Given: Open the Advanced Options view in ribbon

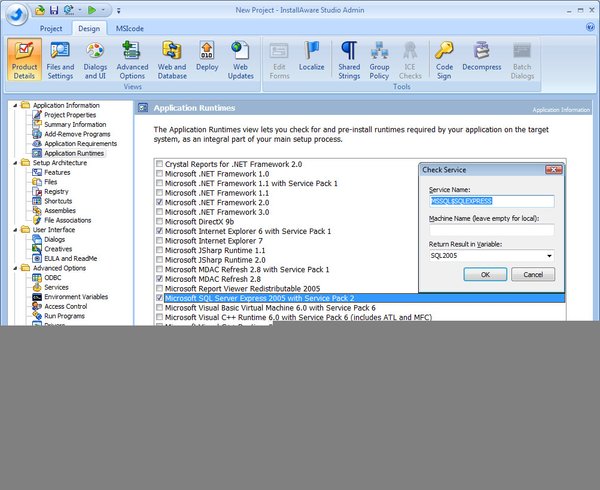Looking at the screenshot, I should [132, 60].
